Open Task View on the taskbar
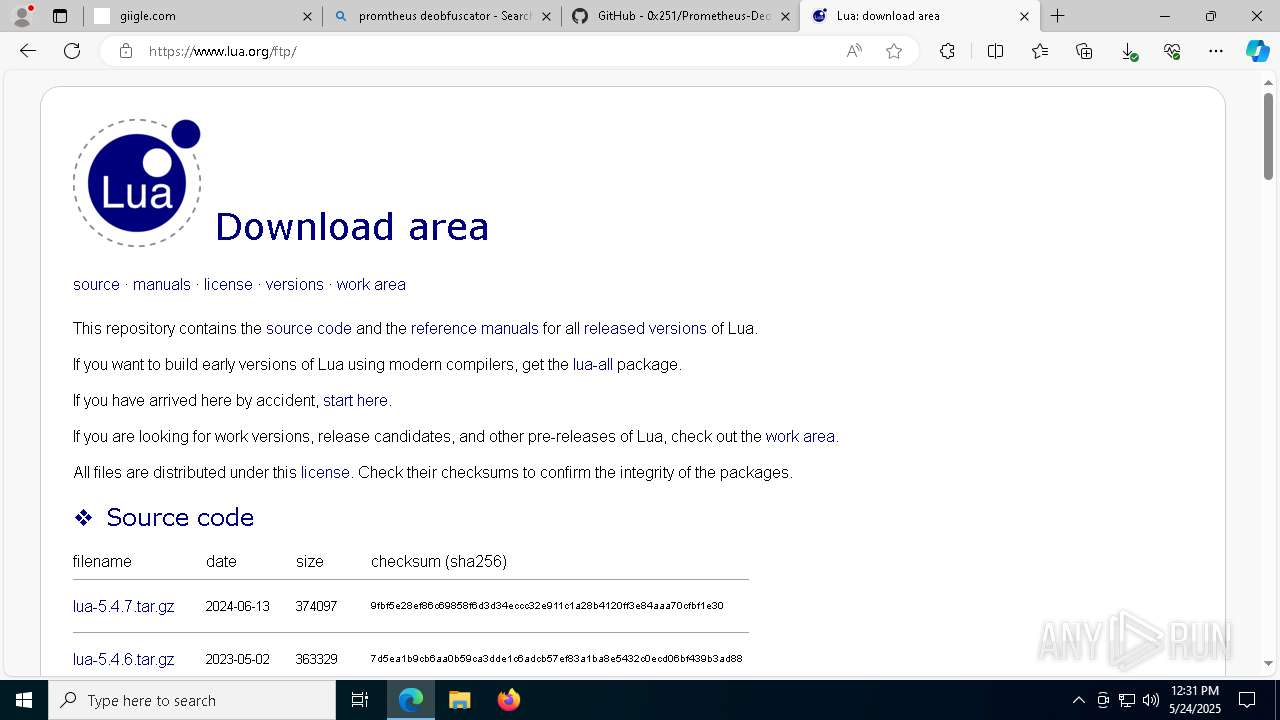The image size is (1280, 720). tap(360, 700)
